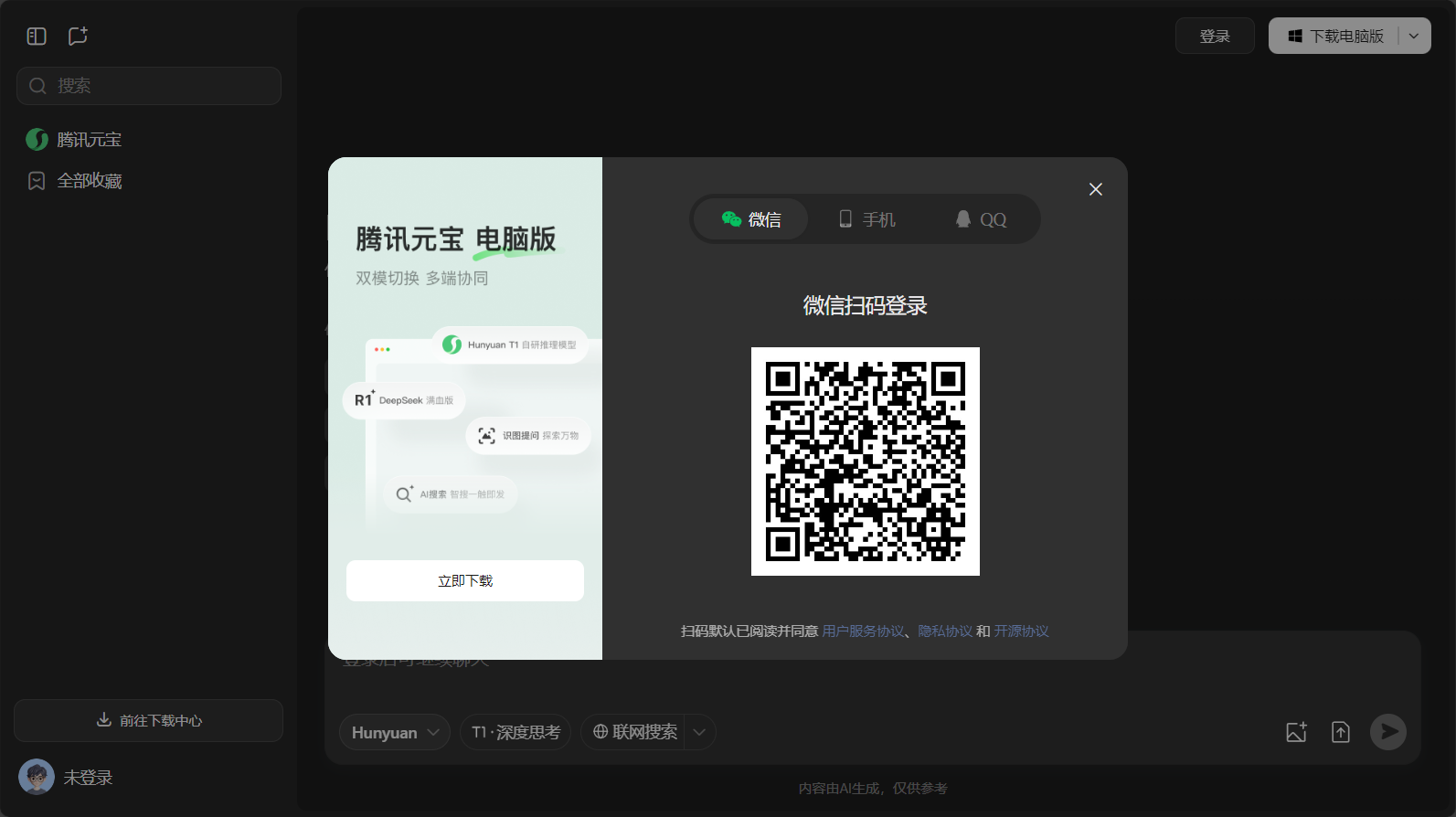Switch to QQ login tab
The image size is (1456, 817).
pos(981,219)
